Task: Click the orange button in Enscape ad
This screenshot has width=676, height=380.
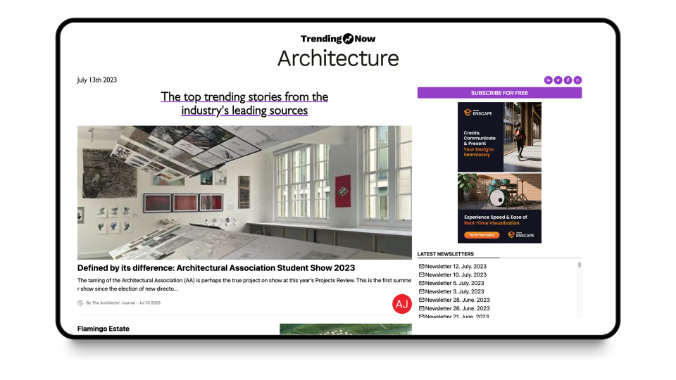Action: tap(482, 235)
